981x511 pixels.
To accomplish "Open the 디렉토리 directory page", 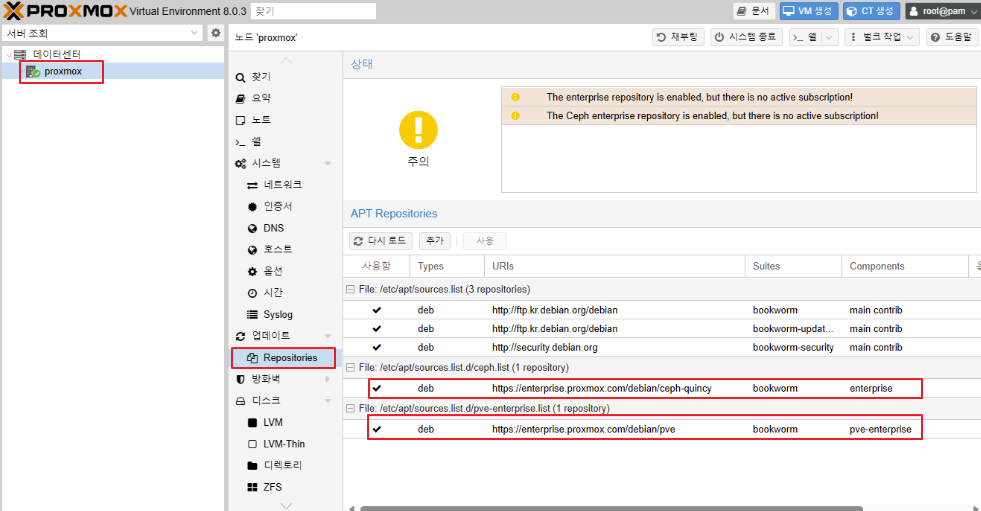I will tap(285, 465).
